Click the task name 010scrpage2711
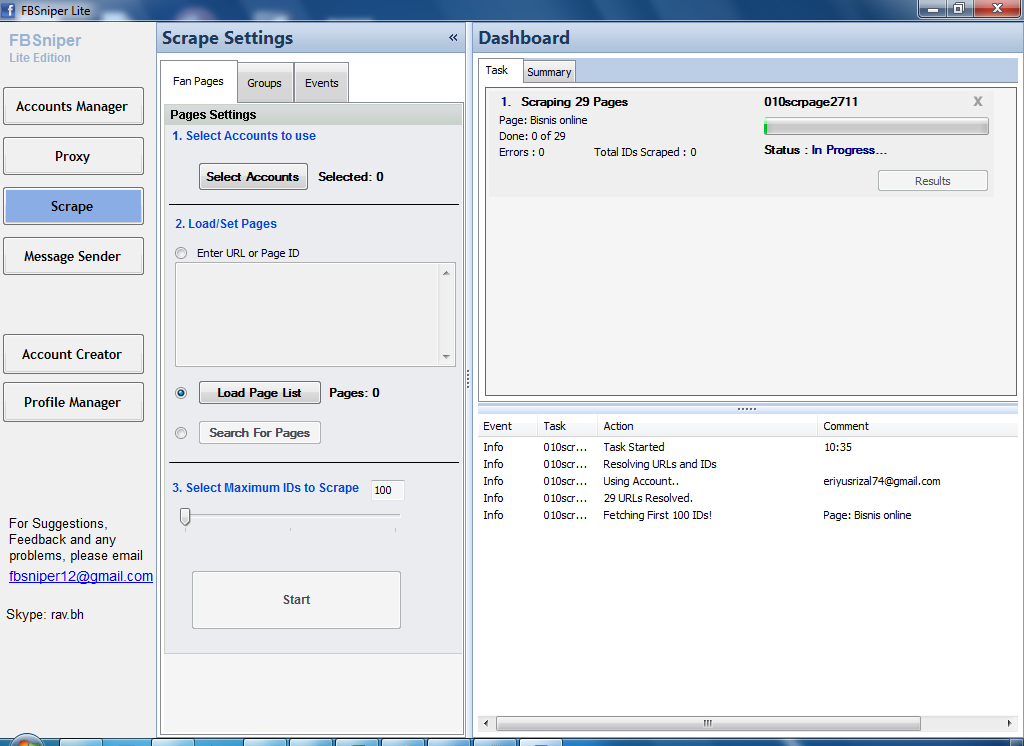 pyautogui.click(x=810, y=101)
